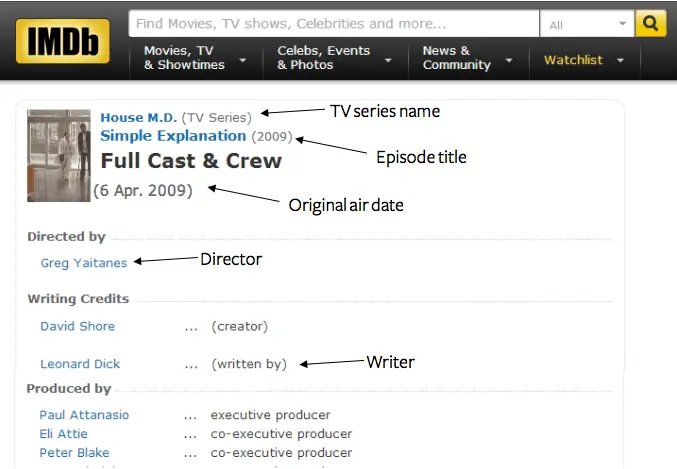Open the Simple Explanation episode link

point(173,136)
